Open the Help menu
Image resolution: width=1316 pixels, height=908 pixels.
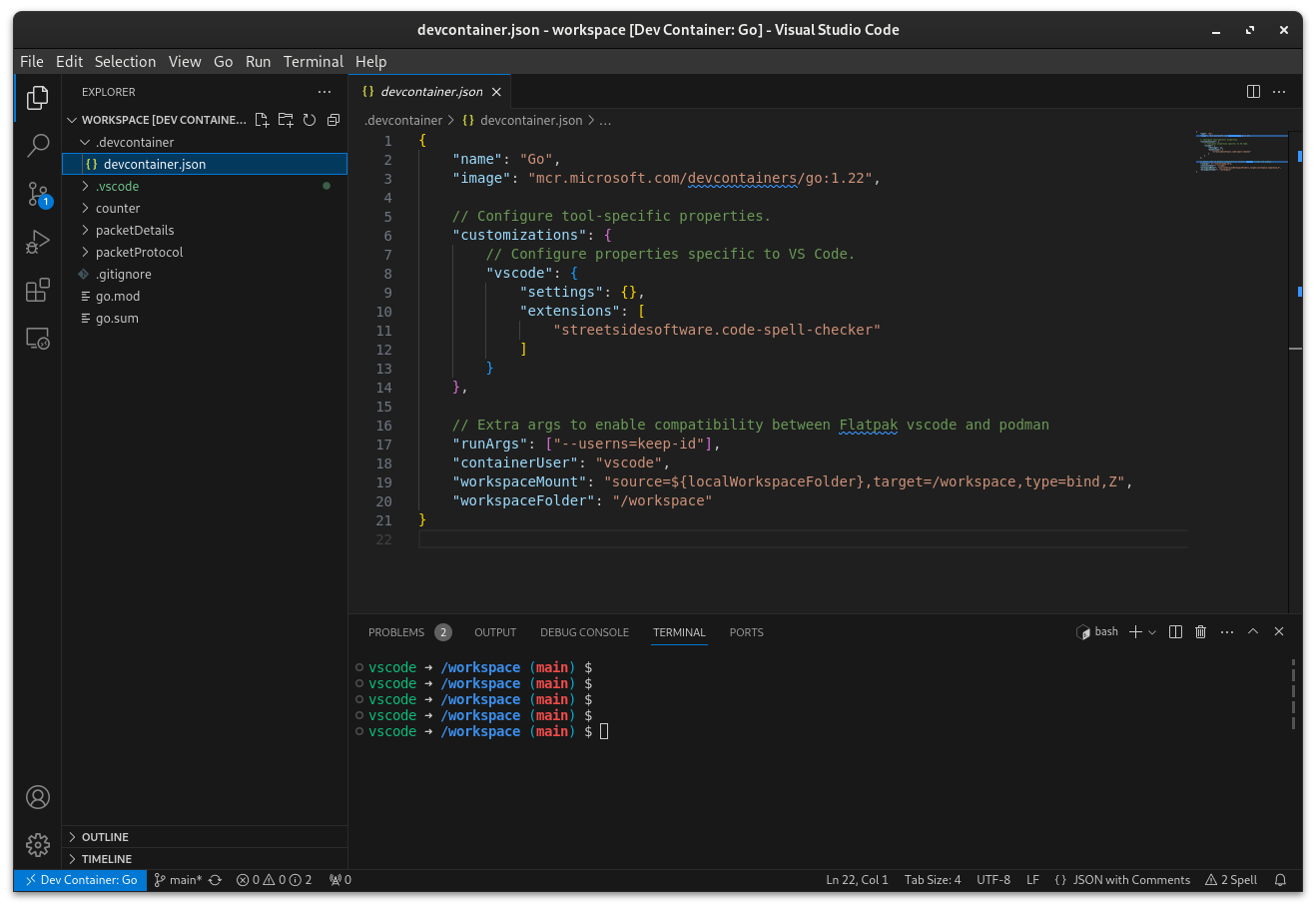pyautogui.click(x=370, y=62)
